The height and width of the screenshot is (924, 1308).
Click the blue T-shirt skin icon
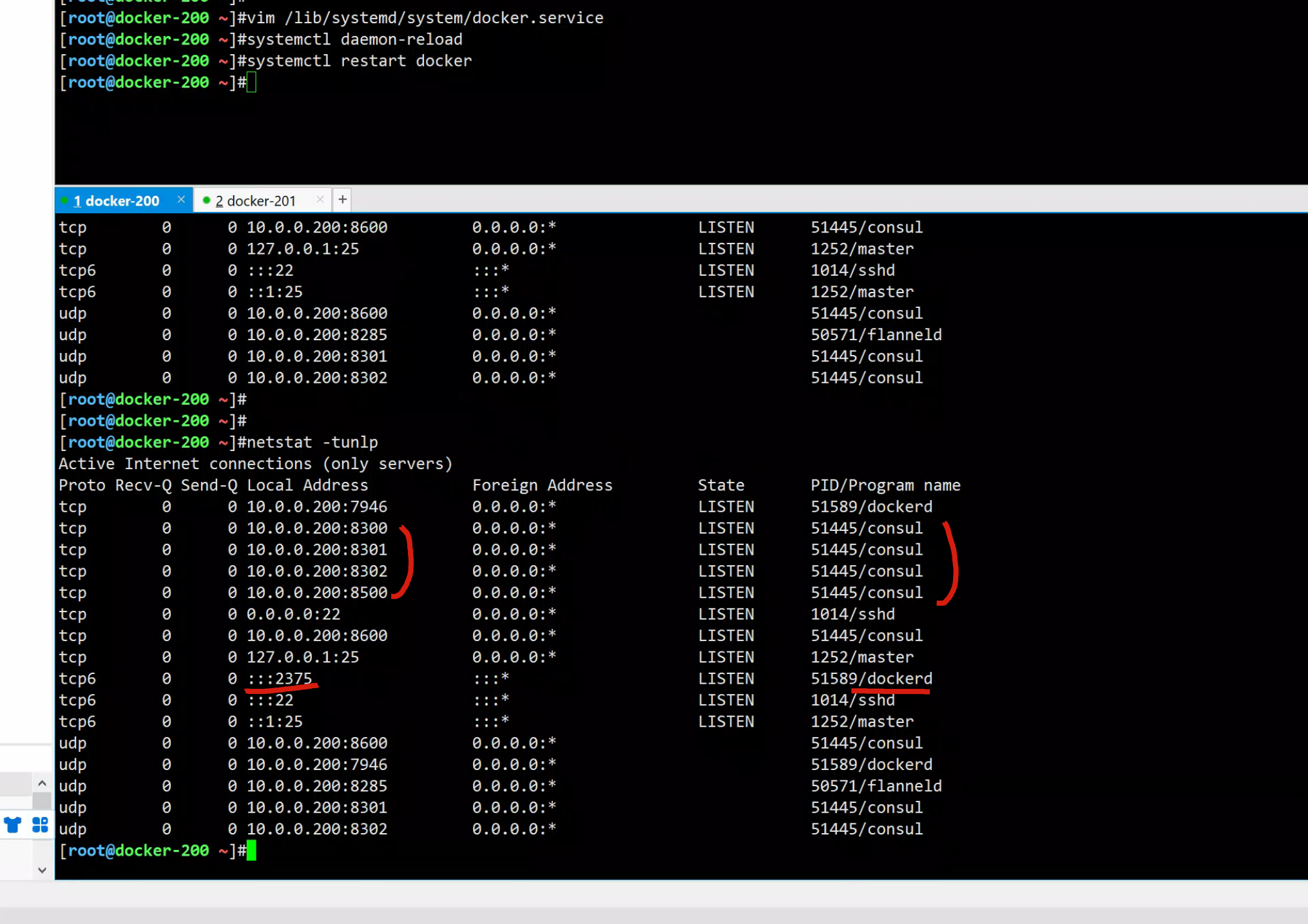tap(13, 825)
